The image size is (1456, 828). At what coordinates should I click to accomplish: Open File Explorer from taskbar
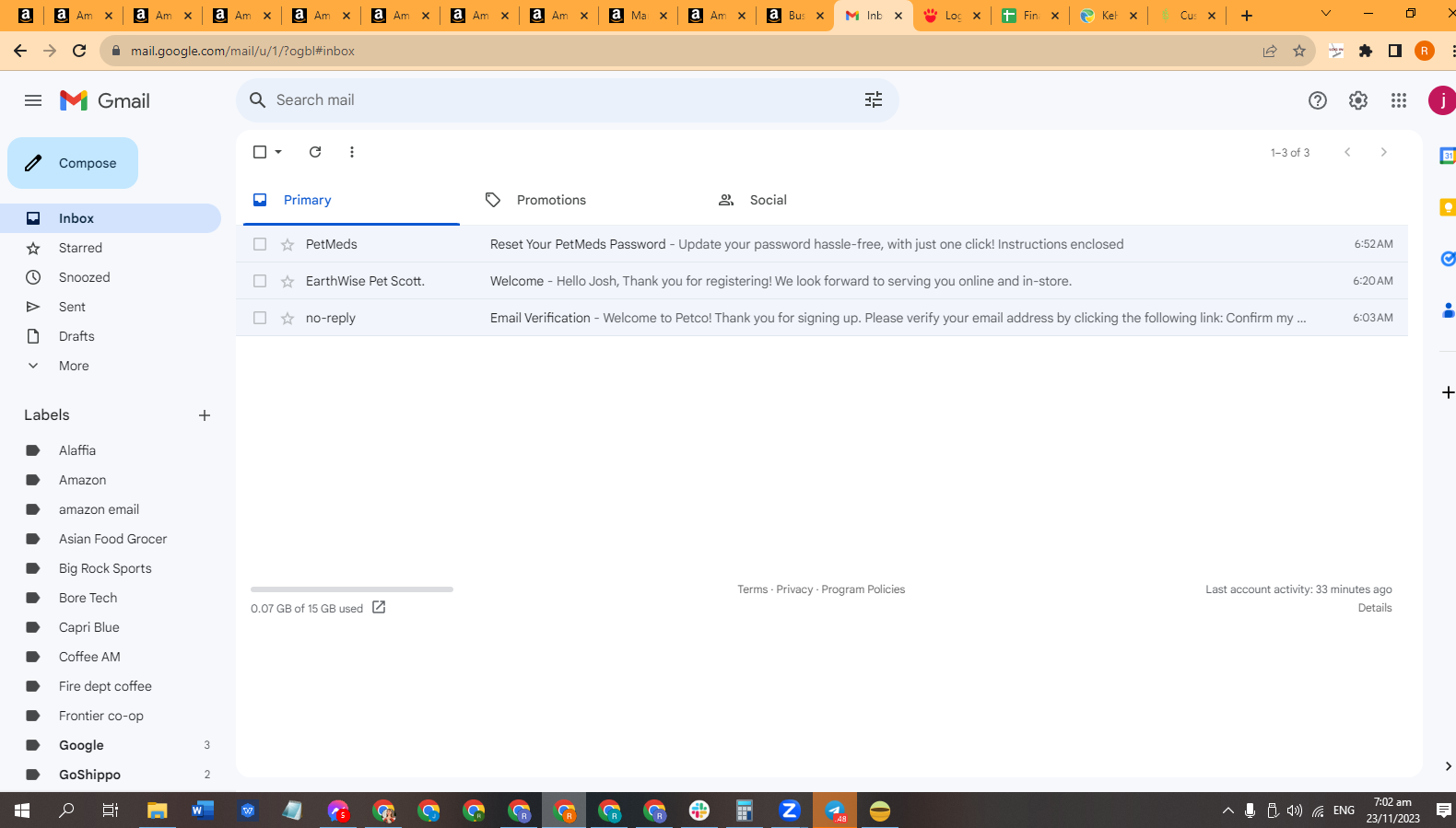[x=158, y=811]
